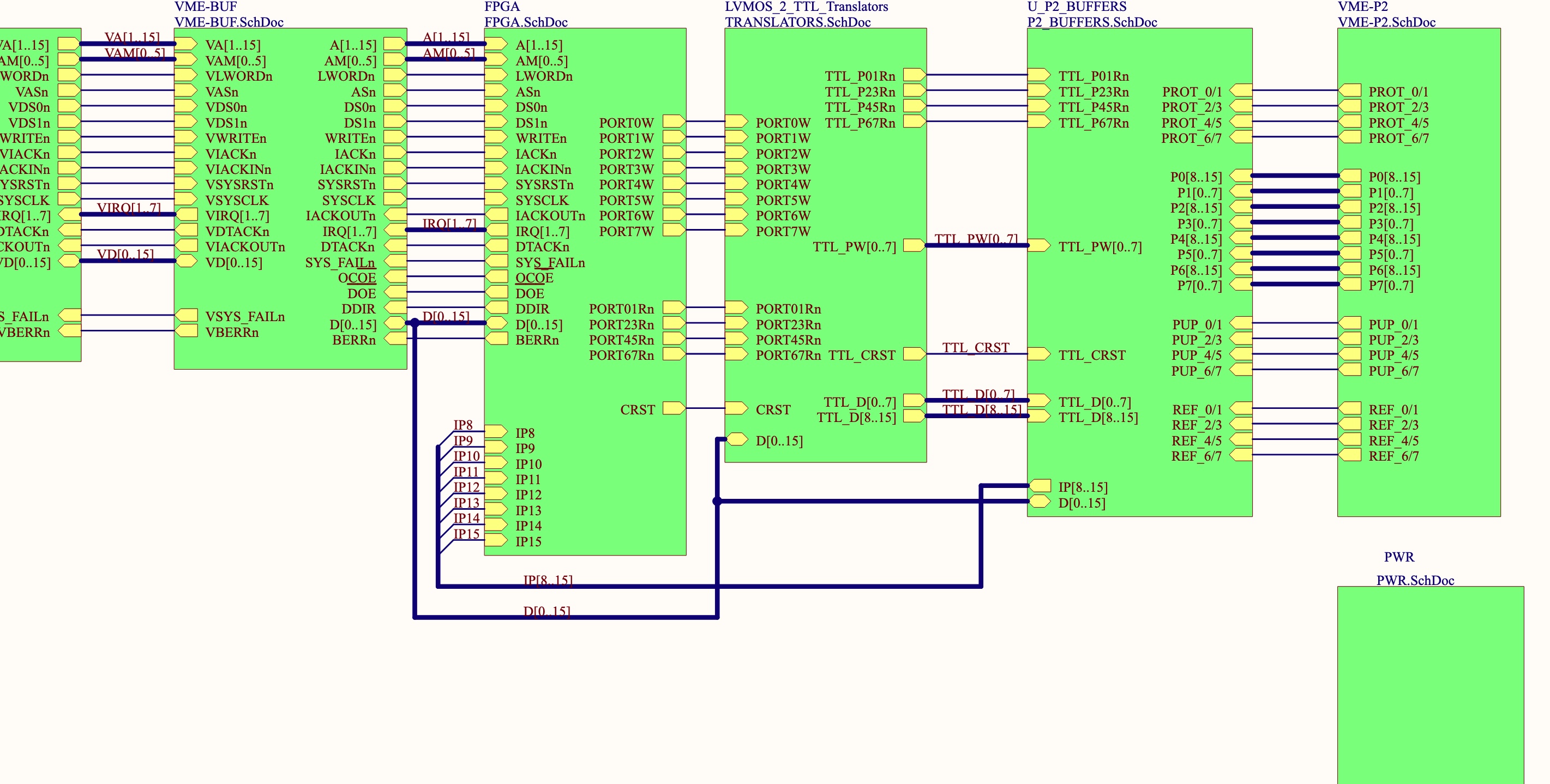Image resolution: width=1550 pixels, height=784 pixels.
Task: Click the bus junction dot near D[0..15] on VME-BUF
Action: [x=414, y=323]
